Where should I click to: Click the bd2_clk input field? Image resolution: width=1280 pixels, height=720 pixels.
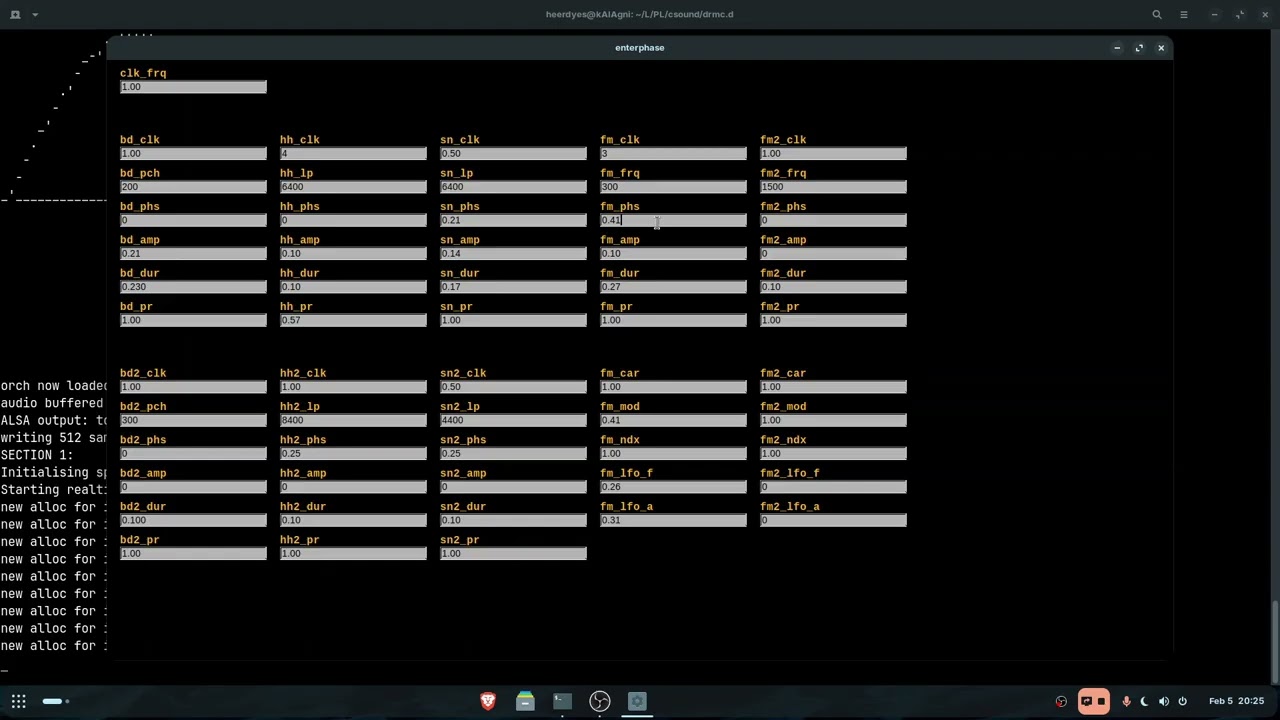point(193,387)
